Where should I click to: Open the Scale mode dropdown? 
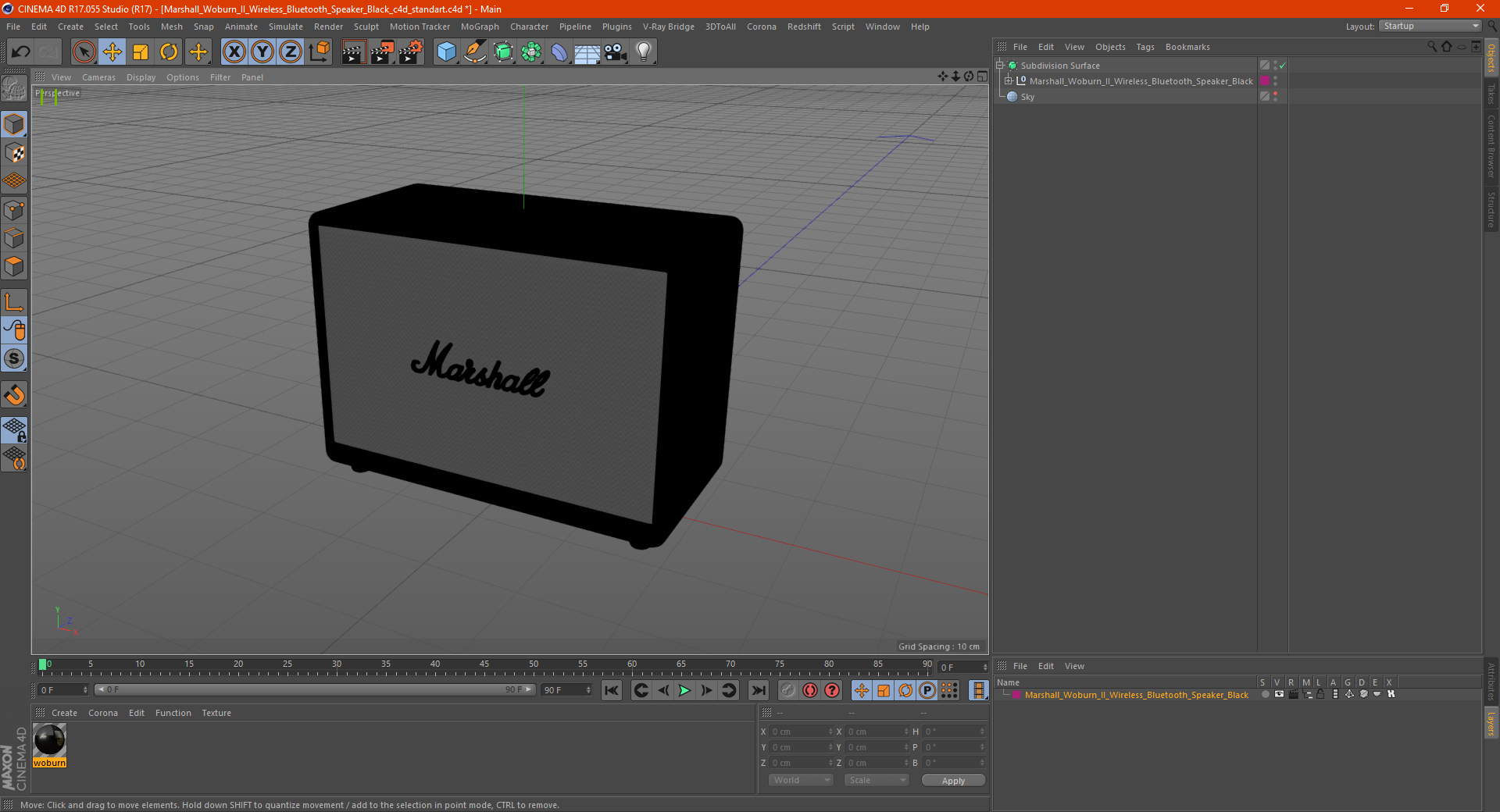877,780
